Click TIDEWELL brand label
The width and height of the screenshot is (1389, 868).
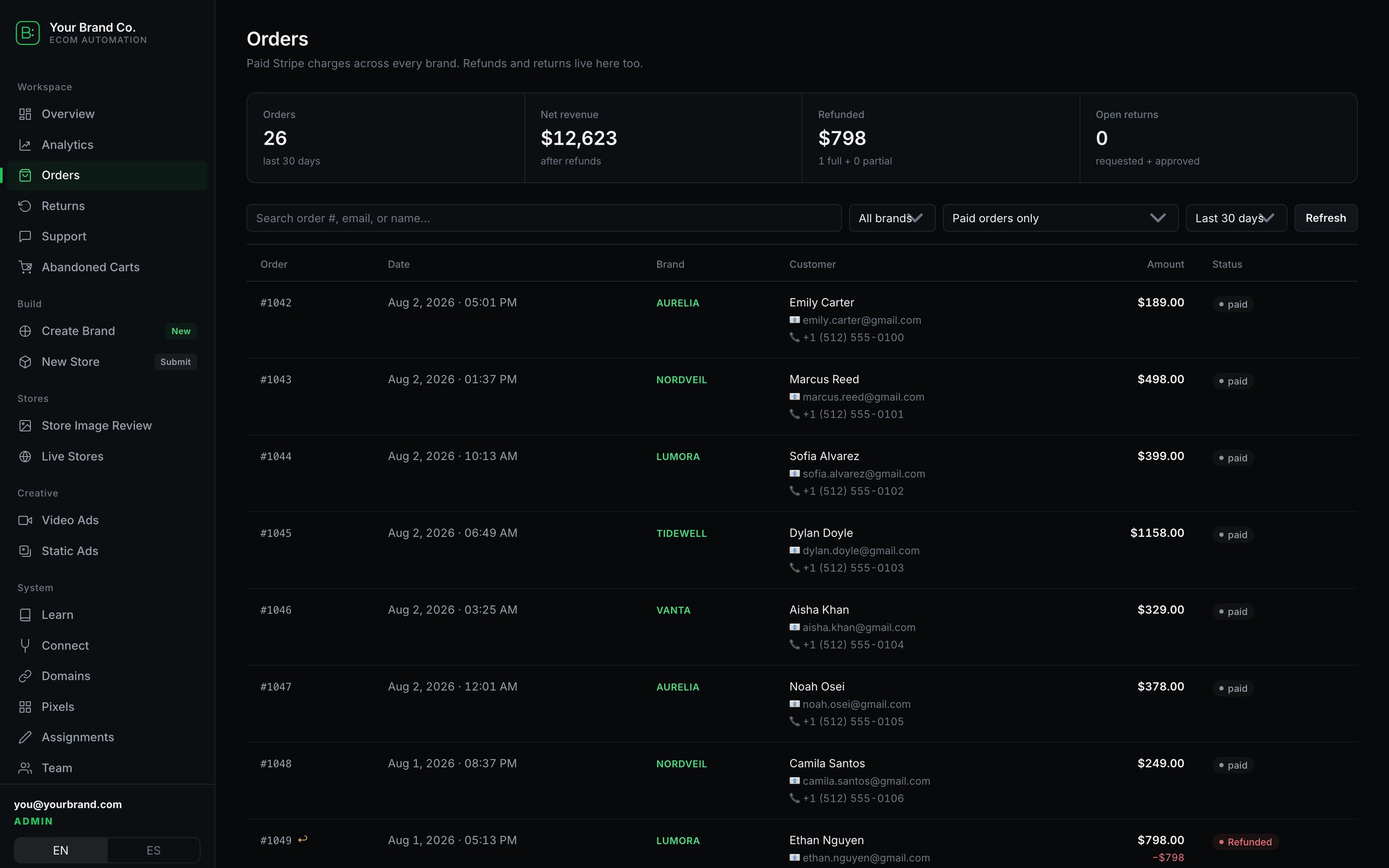(x=681, y=534)
